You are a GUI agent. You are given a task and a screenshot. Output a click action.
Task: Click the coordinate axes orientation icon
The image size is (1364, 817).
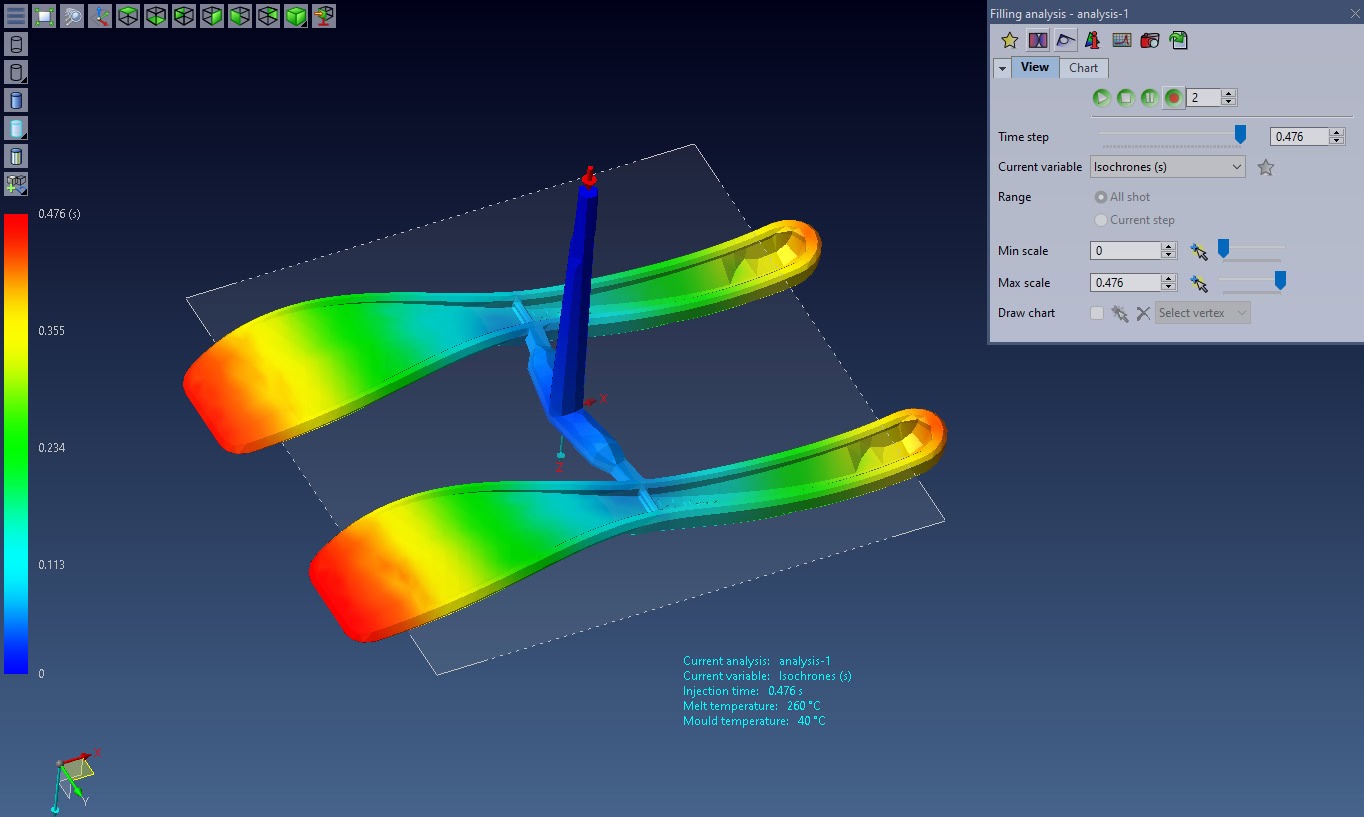coord(100,16)
